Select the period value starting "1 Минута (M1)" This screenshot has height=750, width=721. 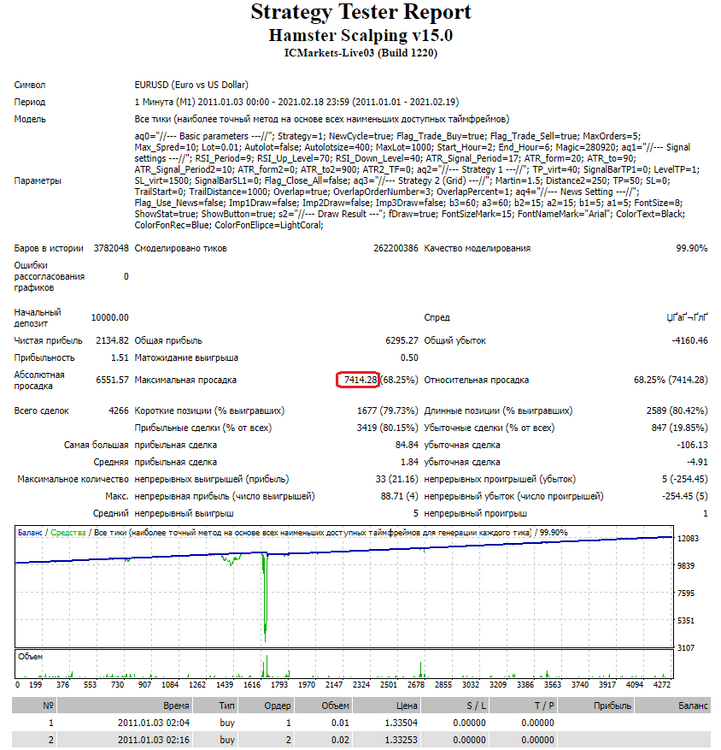coord(297,102)
